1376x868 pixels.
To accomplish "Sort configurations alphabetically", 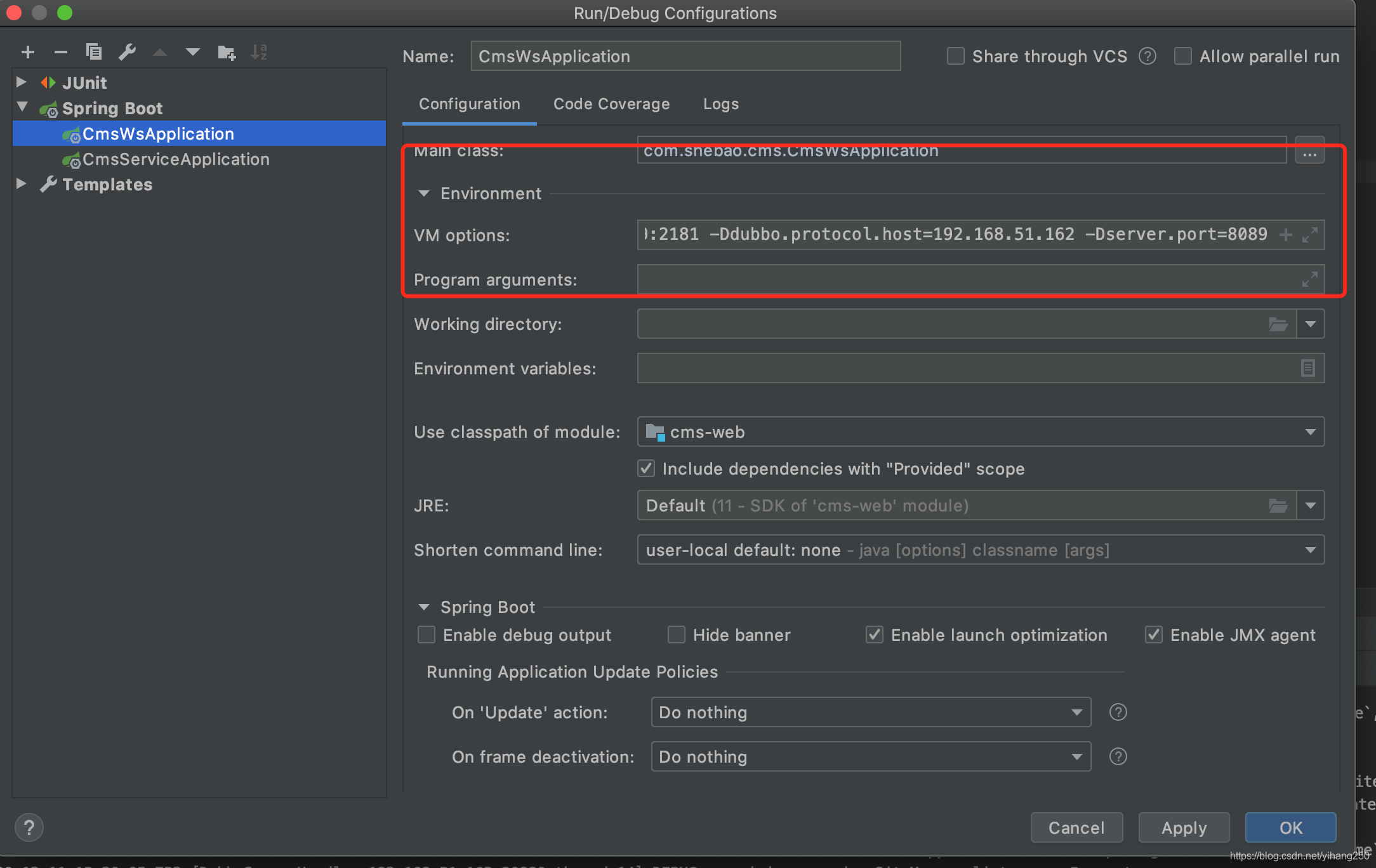I will (x=259, y=52).
